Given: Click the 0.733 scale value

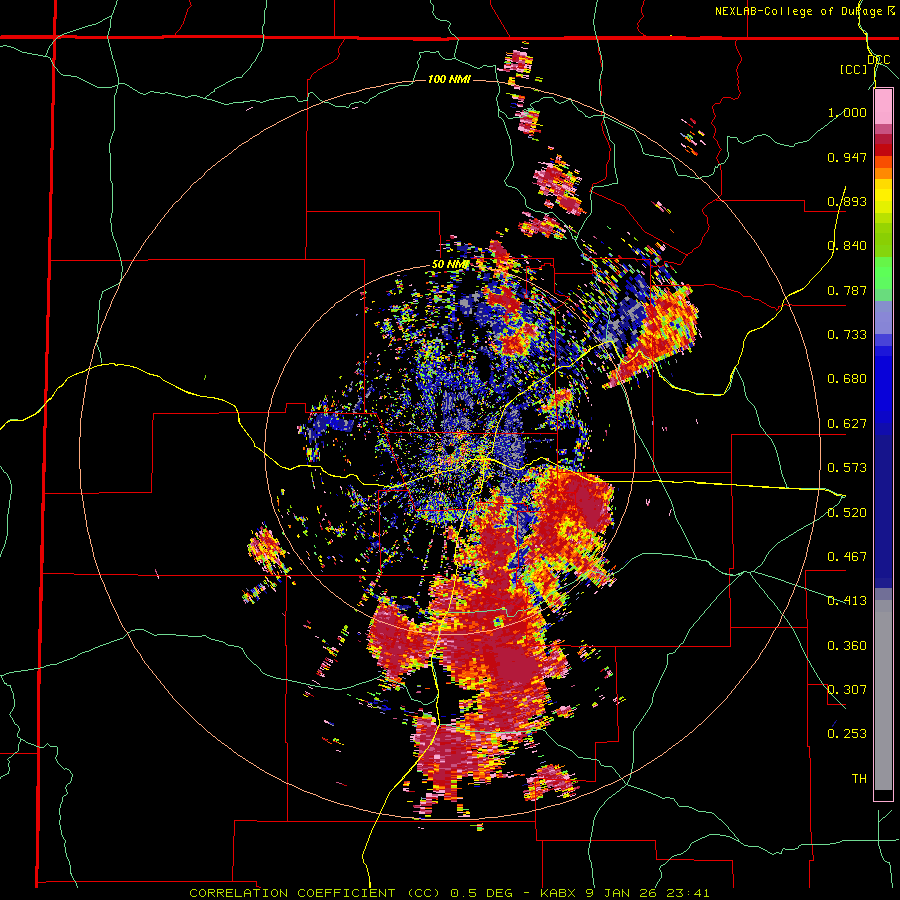Looking at the screenshot, I should (847, 335).
